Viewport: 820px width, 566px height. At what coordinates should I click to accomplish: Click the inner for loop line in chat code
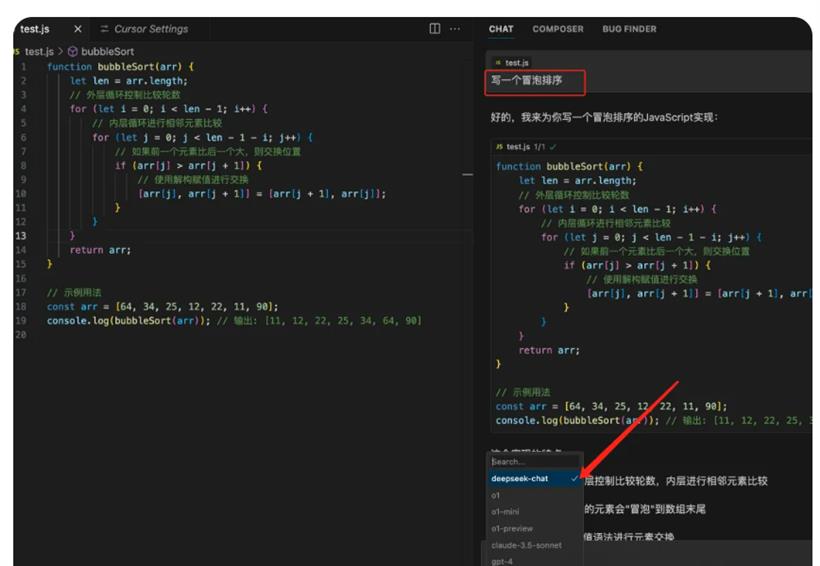click(652, 237)
